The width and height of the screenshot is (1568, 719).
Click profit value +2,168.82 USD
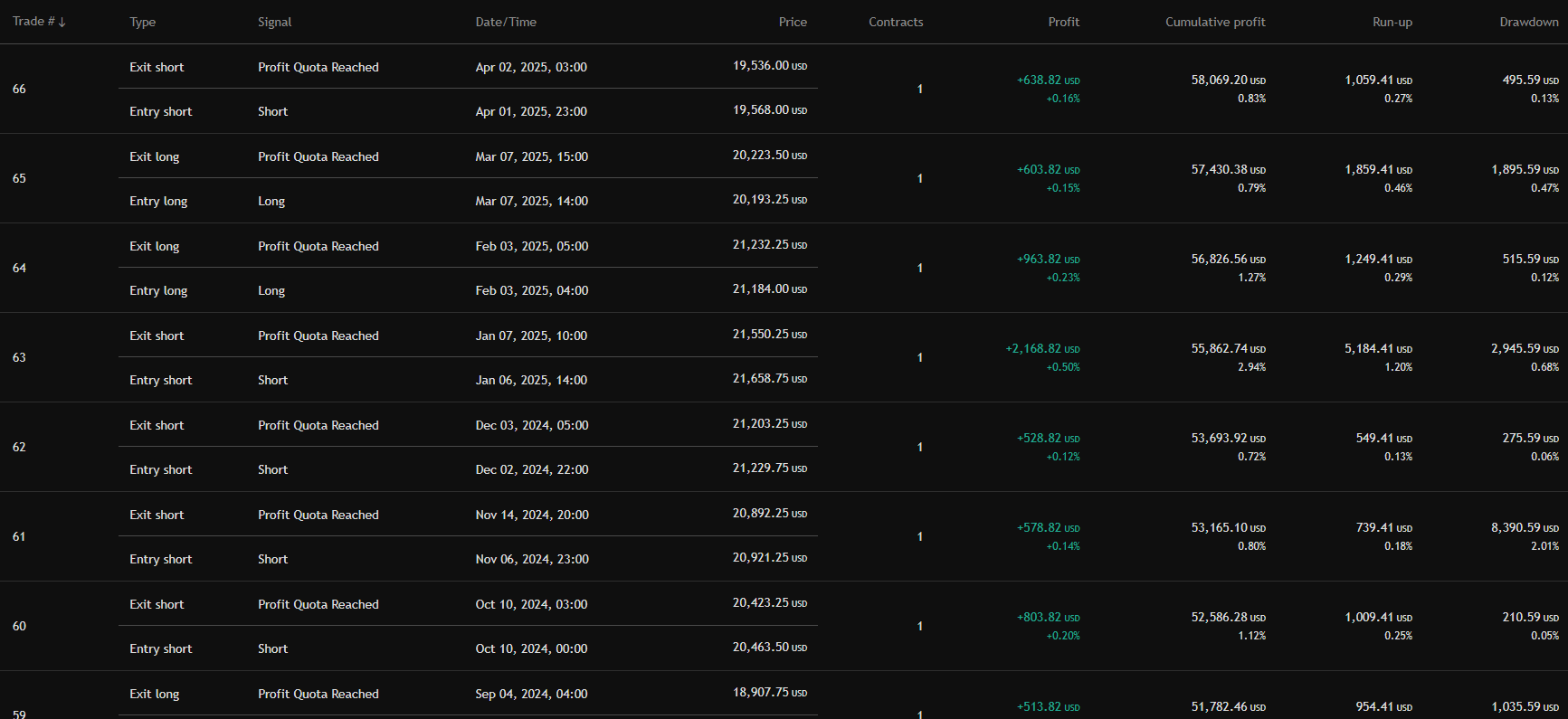(1043, 348)
